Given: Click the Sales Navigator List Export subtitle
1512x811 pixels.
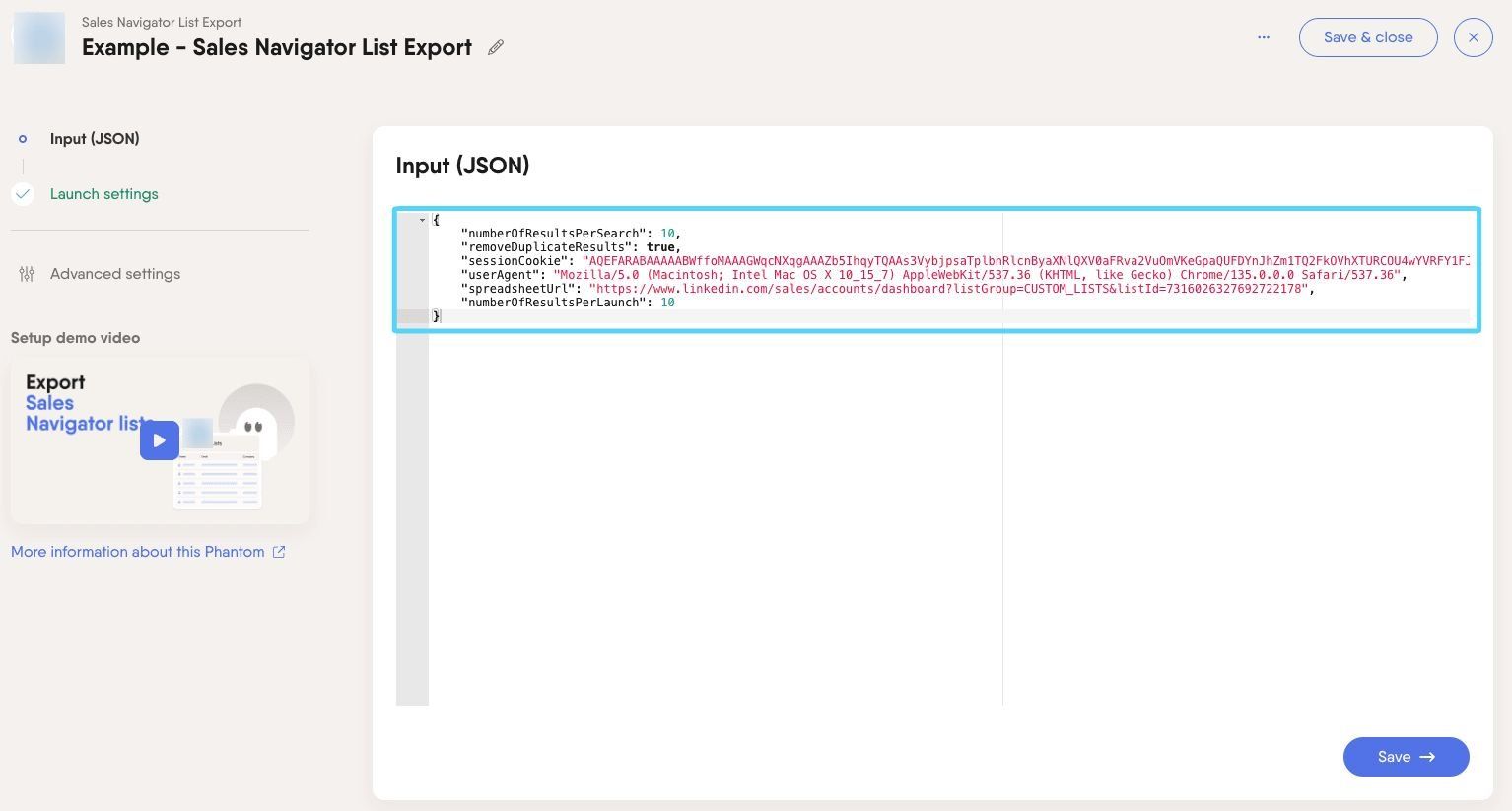Looking at the screenshot, I should [162, 22].
